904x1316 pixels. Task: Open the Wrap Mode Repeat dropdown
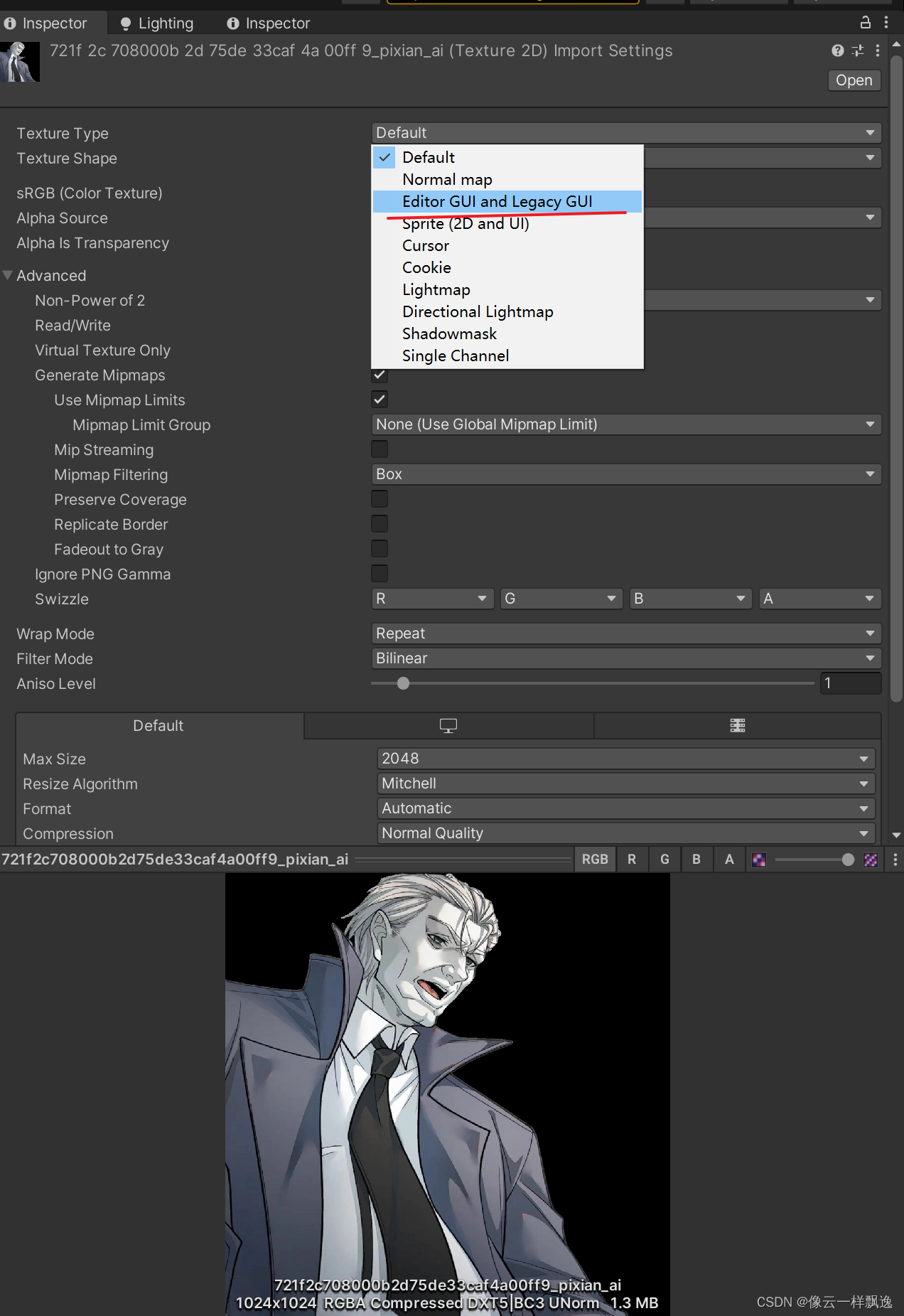click(626, 633)
